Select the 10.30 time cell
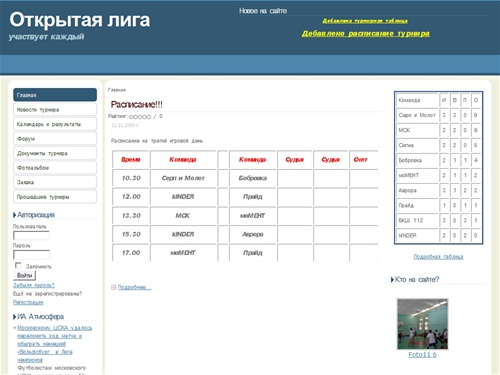500x375 pixels. (x=131, y=178)
